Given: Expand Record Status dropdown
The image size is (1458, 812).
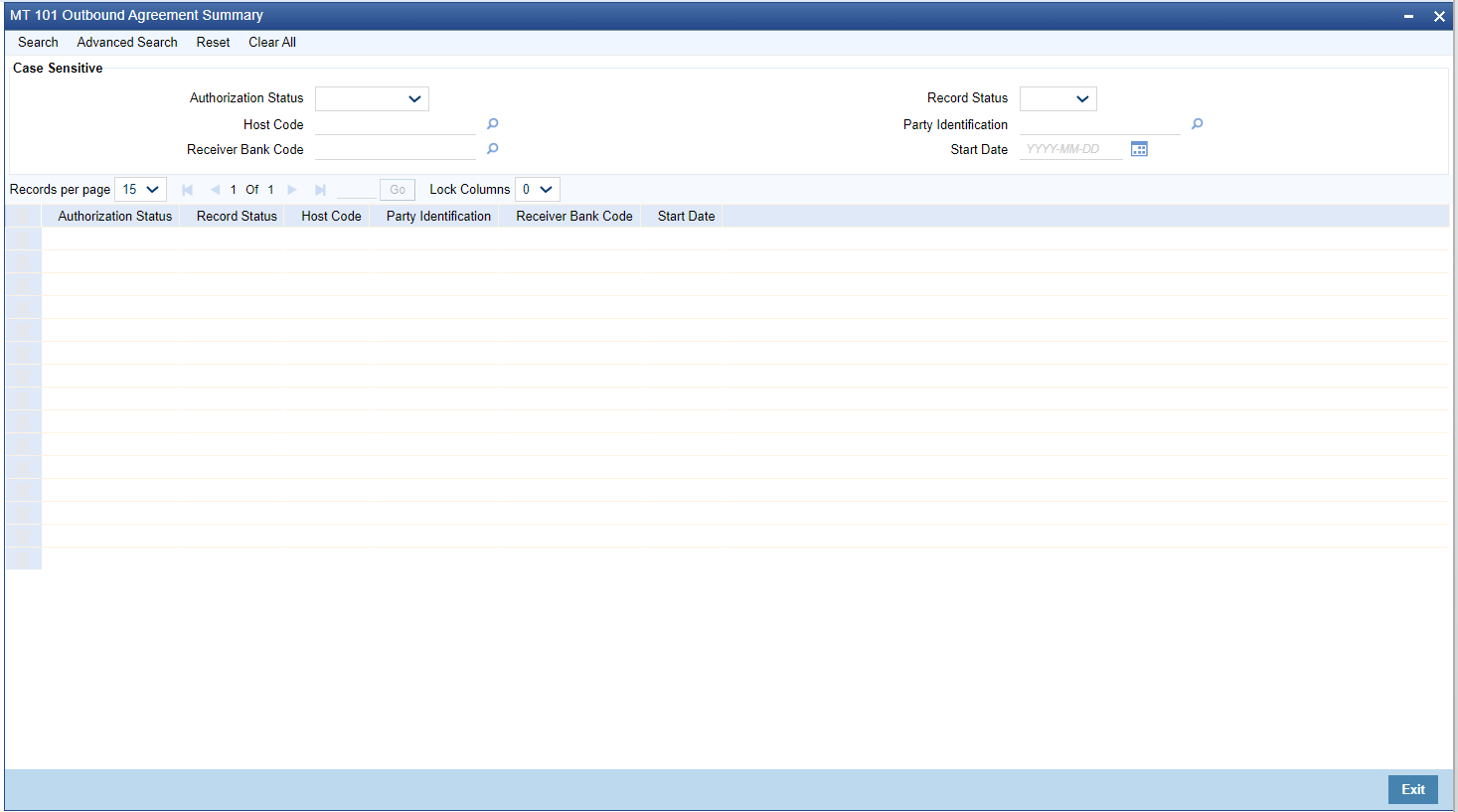Looking at the screenshot, I should point(1058,98).
